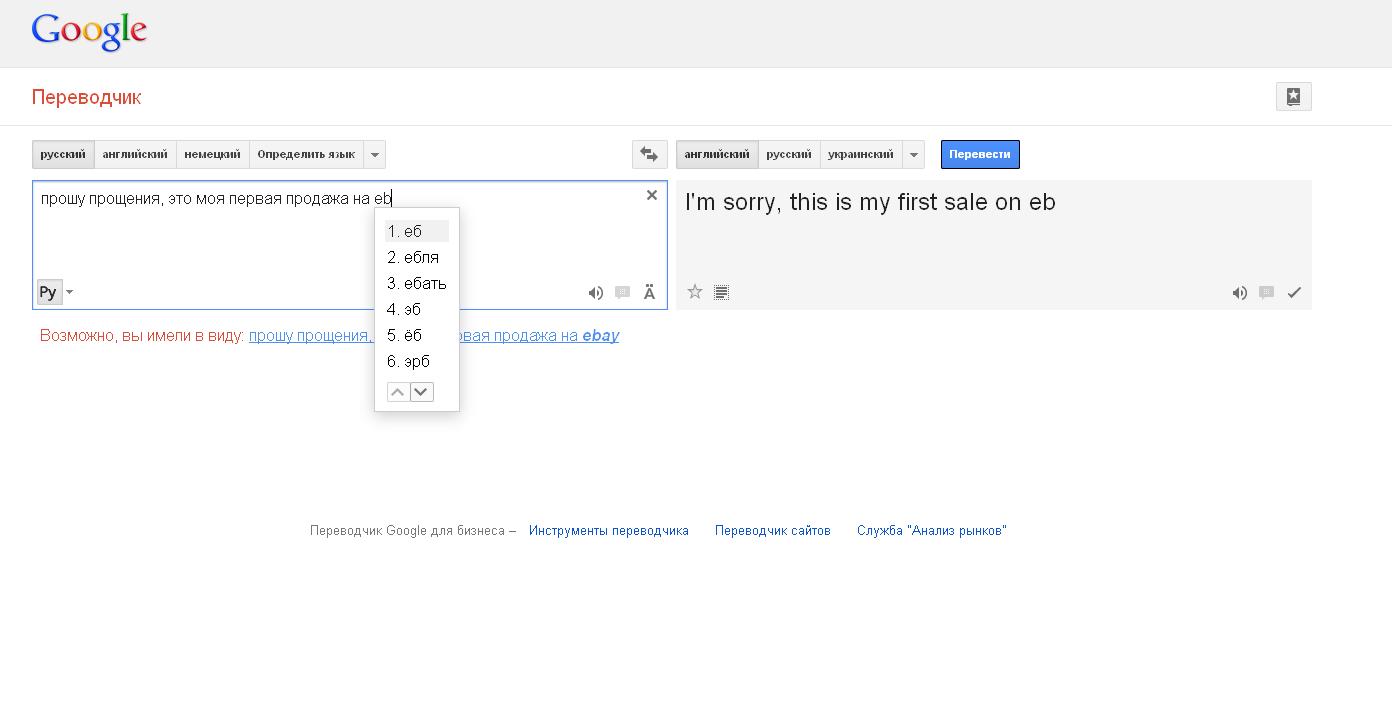Open the Переводчик title link
The height and width of the screenshot is (716, 1392).
point(86,97)
